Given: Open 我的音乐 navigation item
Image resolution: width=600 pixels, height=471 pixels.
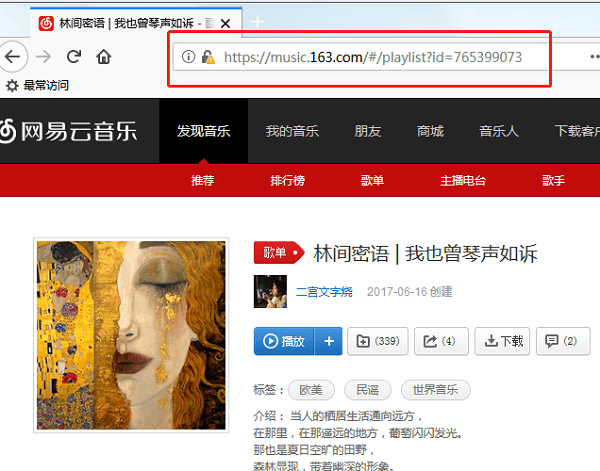Looking at the screenshot, I should coord(292,131).
